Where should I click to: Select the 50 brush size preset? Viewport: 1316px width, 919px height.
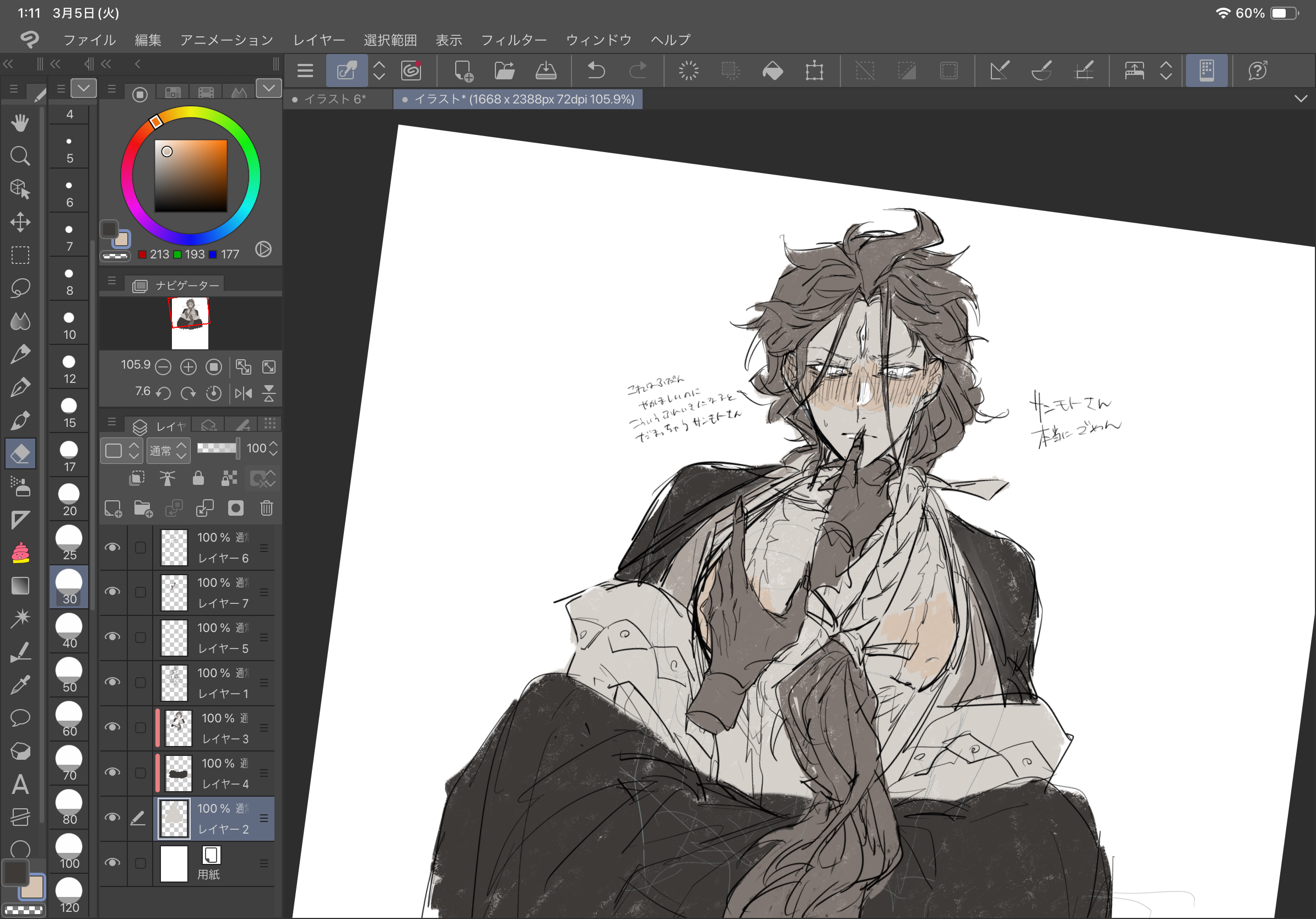(69, 675)
